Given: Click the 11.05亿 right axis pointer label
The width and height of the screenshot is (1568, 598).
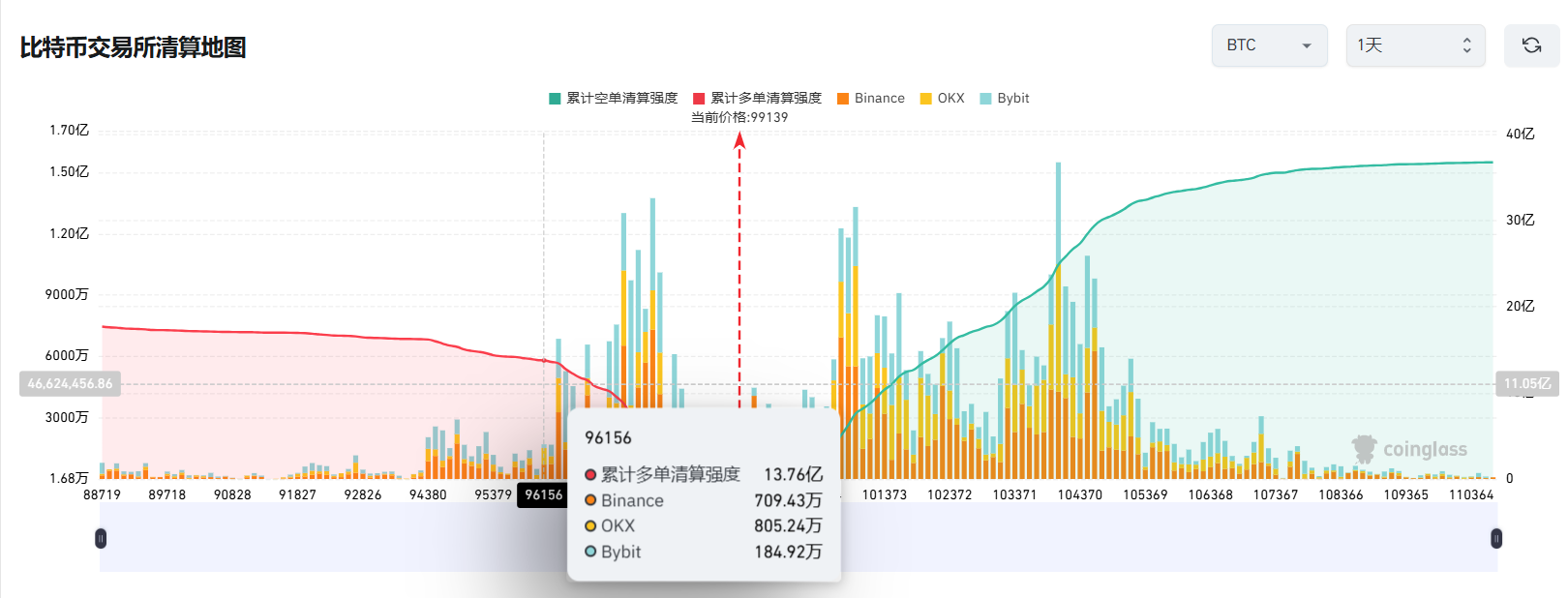Looking at the screenshot, I should [1527, 384].
